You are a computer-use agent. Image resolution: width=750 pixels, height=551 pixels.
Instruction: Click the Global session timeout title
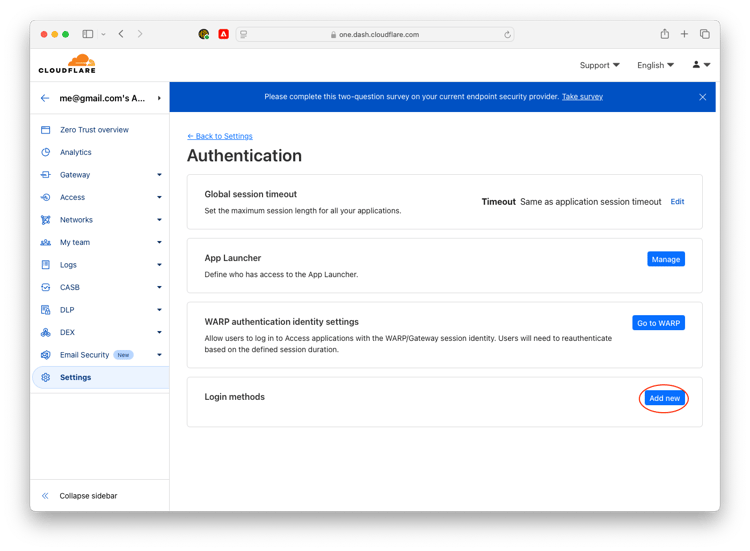pyautogui.click(x=251, y=194)
